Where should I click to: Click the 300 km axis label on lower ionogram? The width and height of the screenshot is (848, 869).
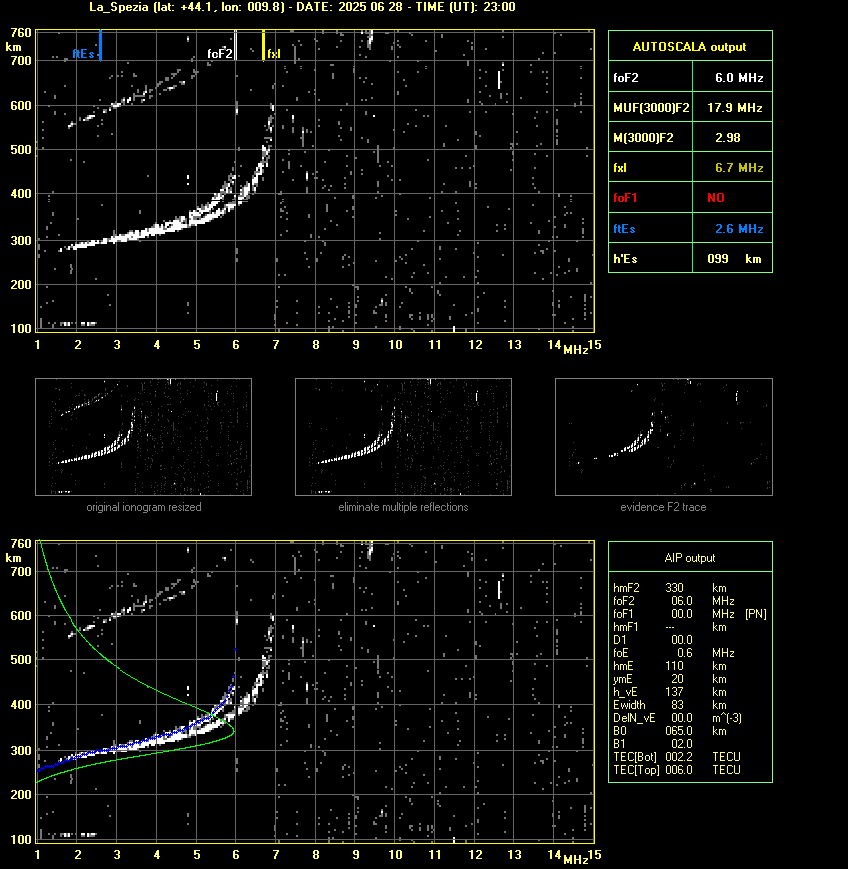tap(21, 750)
